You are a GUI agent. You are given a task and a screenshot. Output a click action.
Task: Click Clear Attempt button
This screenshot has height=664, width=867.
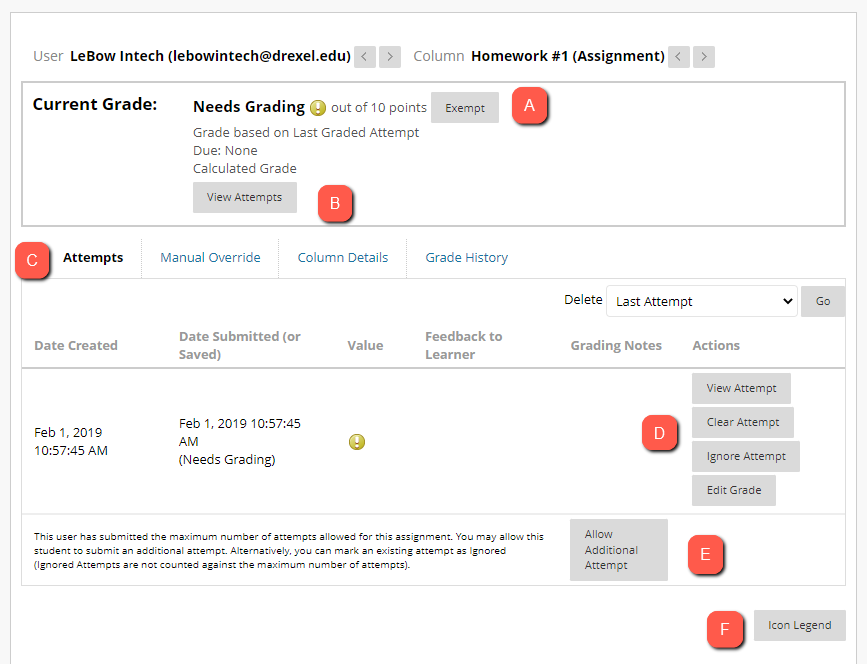[743, 422]
